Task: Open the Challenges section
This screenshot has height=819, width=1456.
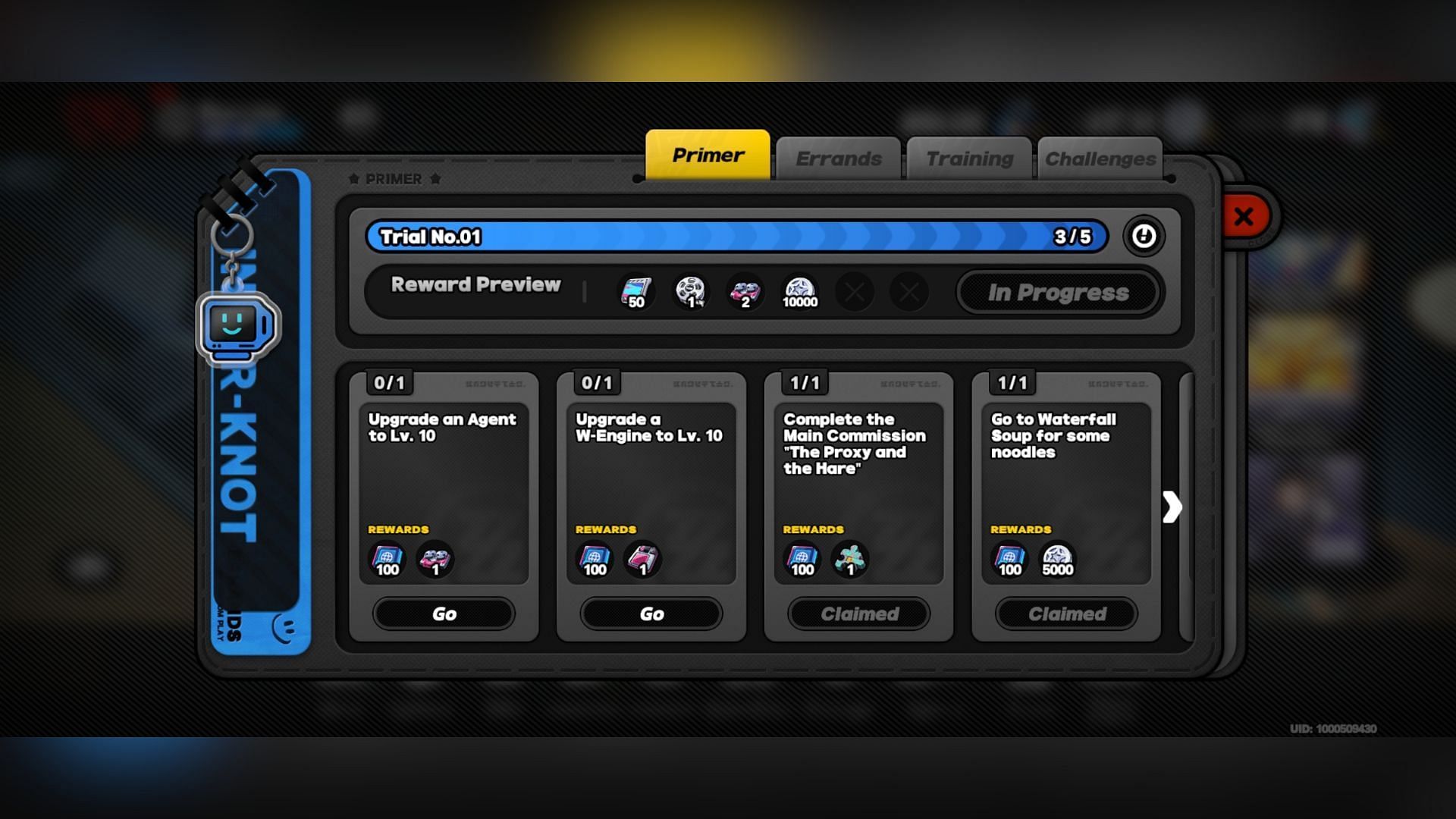Action: pos(1098,157)
